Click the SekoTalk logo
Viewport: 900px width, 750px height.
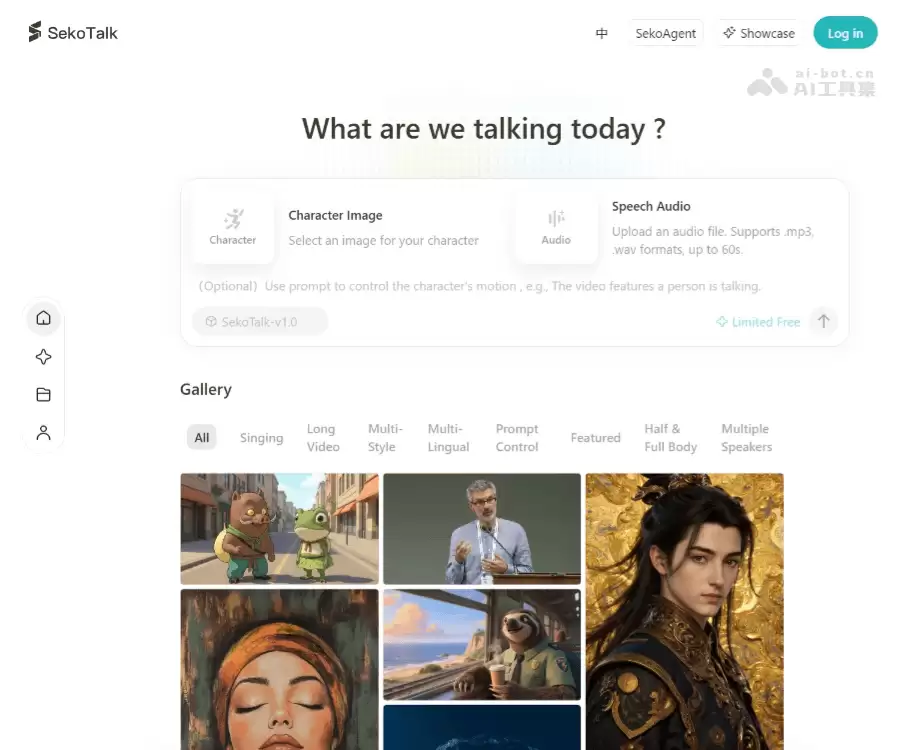(73, 33)
